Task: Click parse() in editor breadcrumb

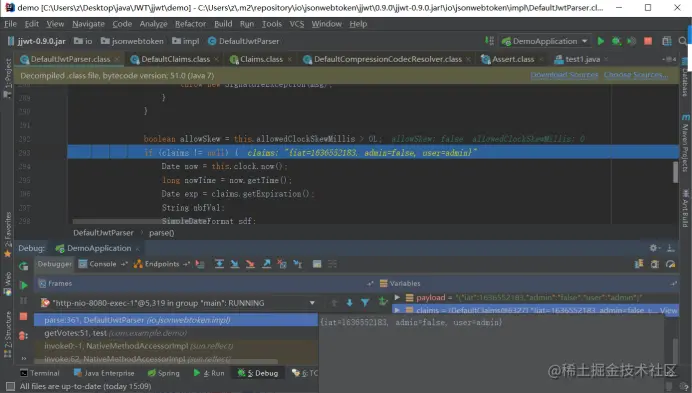Action: tap(162, 233)
